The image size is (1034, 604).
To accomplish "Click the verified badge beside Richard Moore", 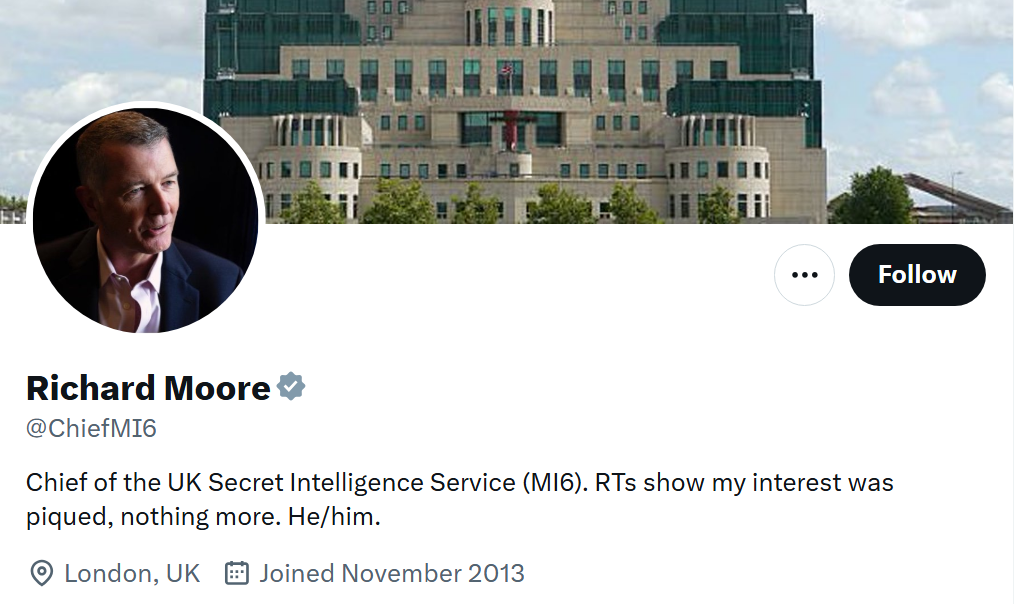I will [291, 387].
